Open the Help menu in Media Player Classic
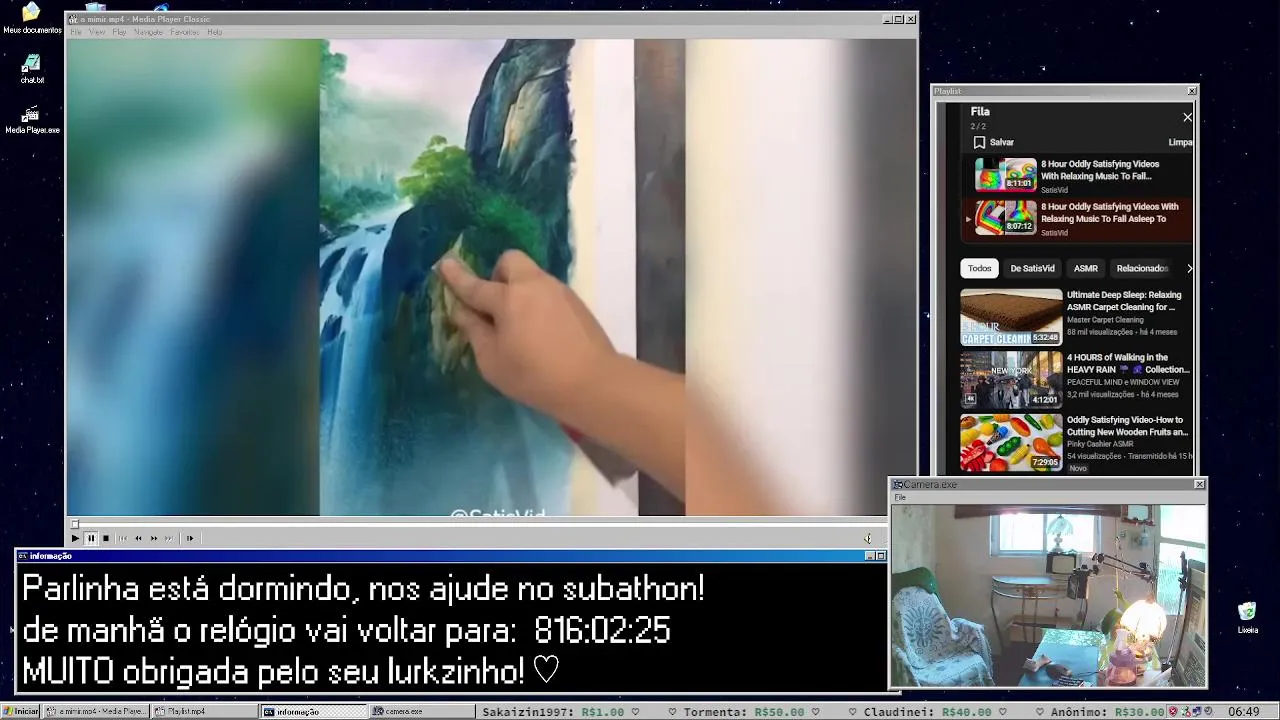 (x=214, y=32)
